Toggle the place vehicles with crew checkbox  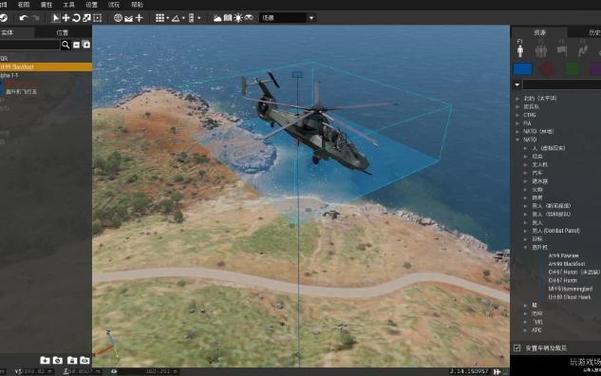517,348
